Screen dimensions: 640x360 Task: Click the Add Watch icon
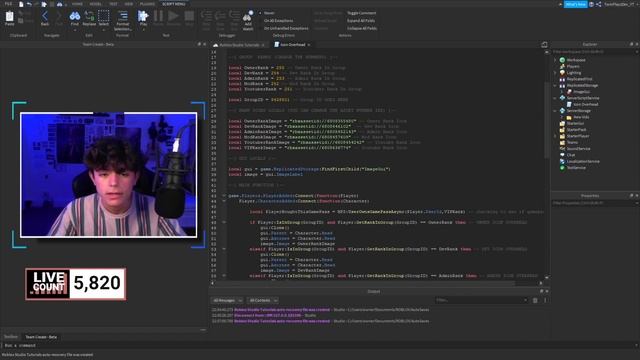[248, 16]
